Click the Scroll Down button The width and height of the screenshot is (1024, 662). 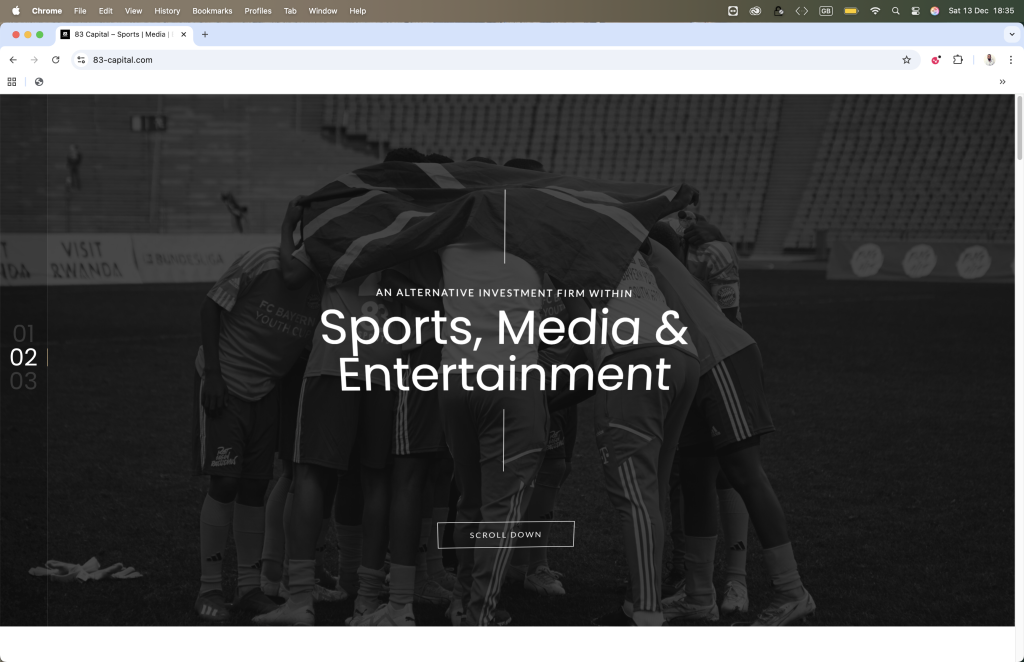click(505, 535)
